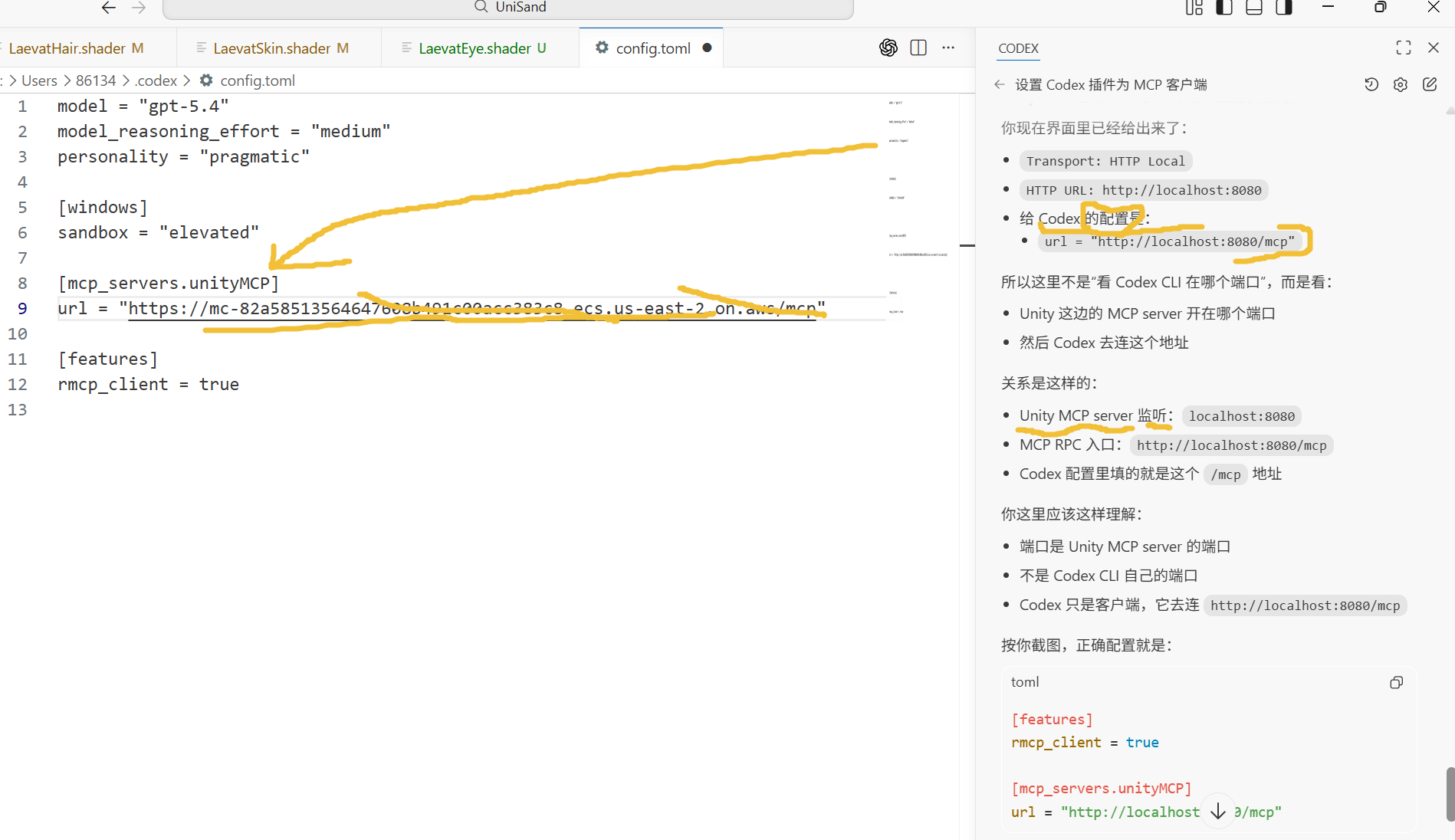Click unsaved dot on config.toml tab
Viewport: 1455px width, 840px height.
pos(707,48)
